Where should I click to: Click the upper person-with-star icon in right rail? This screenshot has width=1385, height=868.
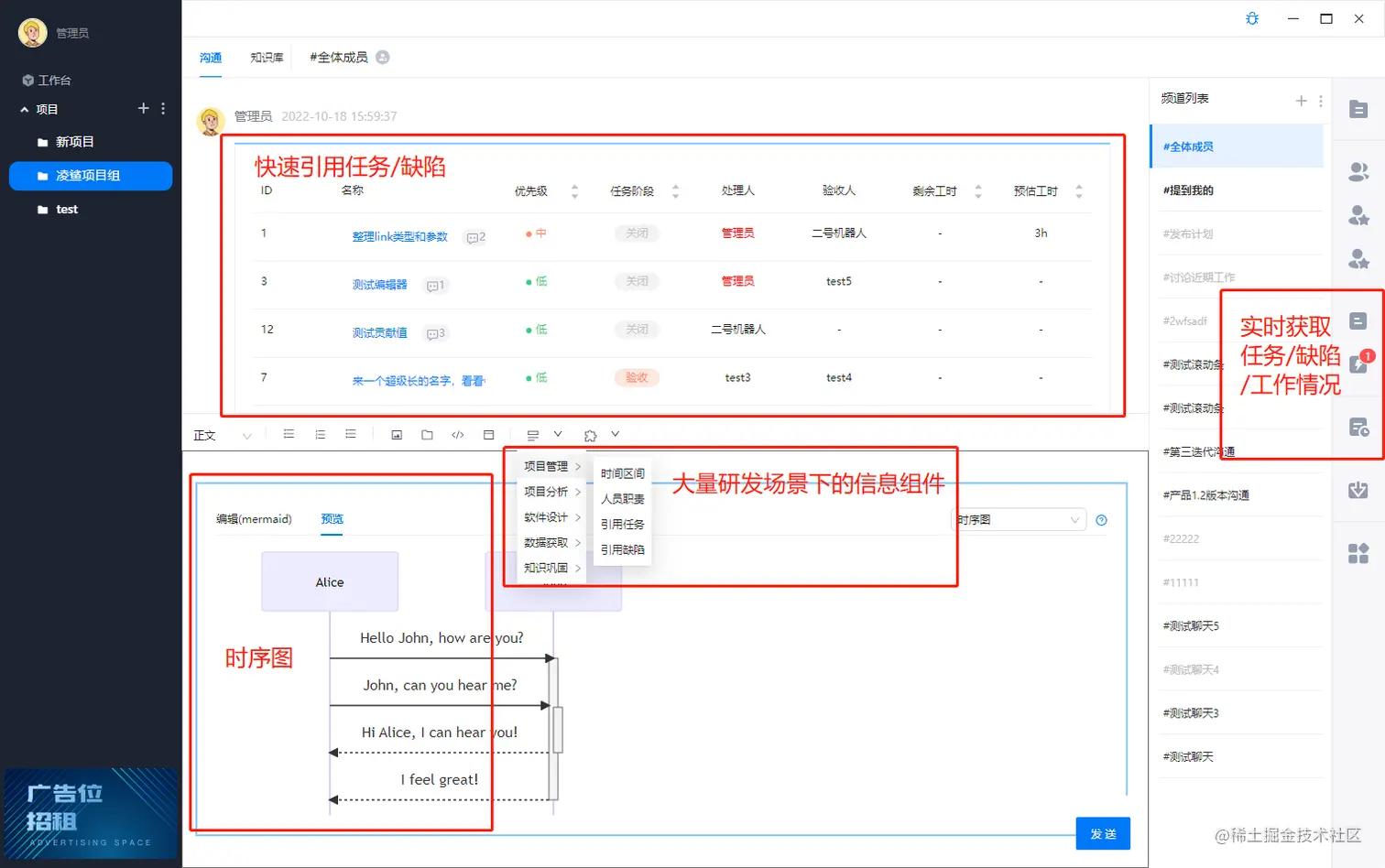tap(1358, 215)
